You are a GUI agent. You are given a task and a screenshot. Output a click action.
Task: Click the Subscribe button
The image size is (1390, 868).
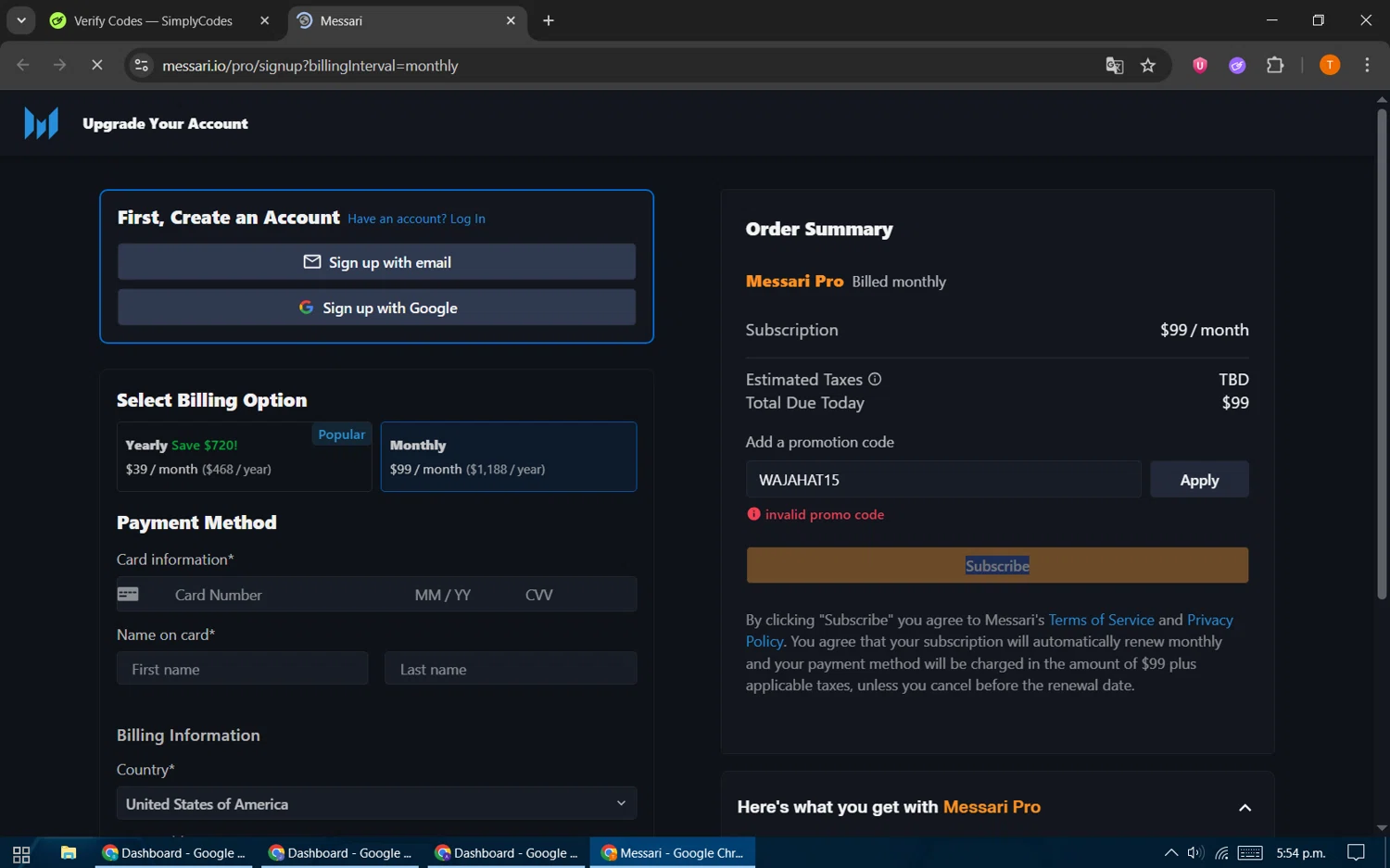[x=997, y=565]
